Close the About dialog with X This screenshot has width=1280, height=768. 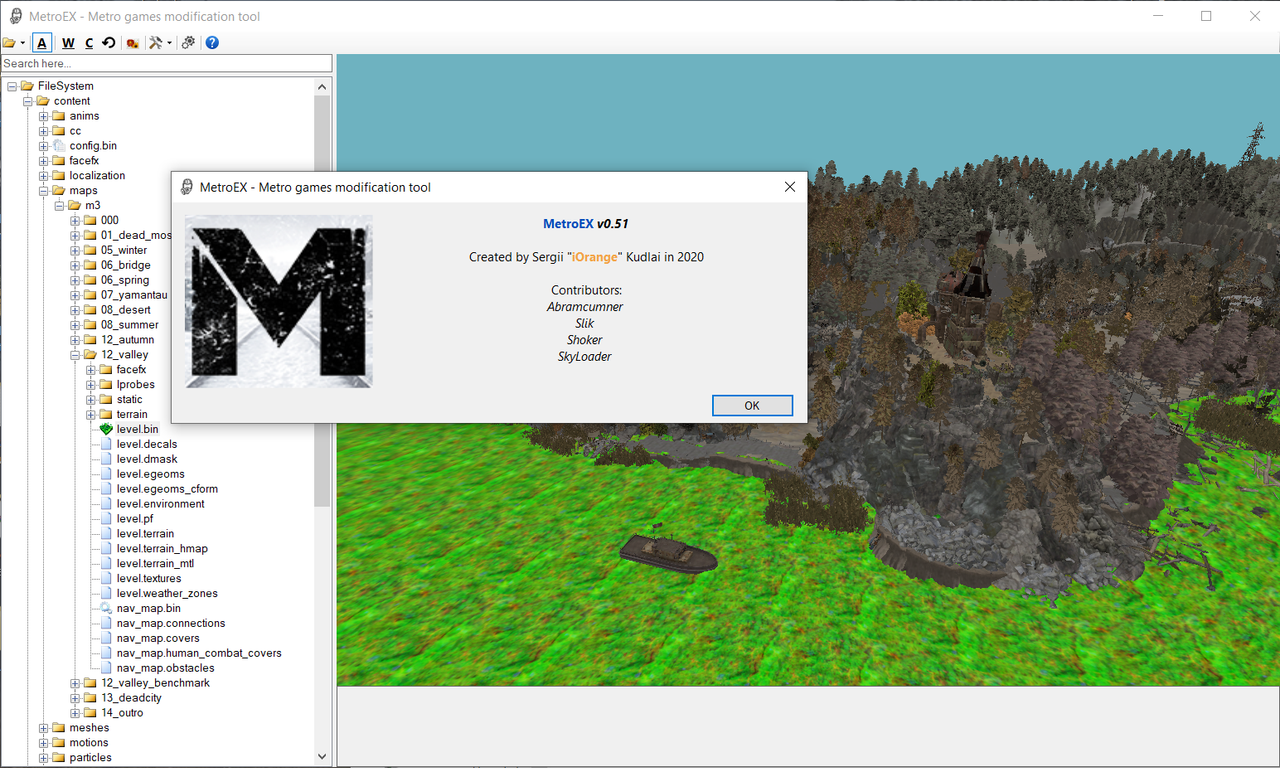tap(789, 187)
